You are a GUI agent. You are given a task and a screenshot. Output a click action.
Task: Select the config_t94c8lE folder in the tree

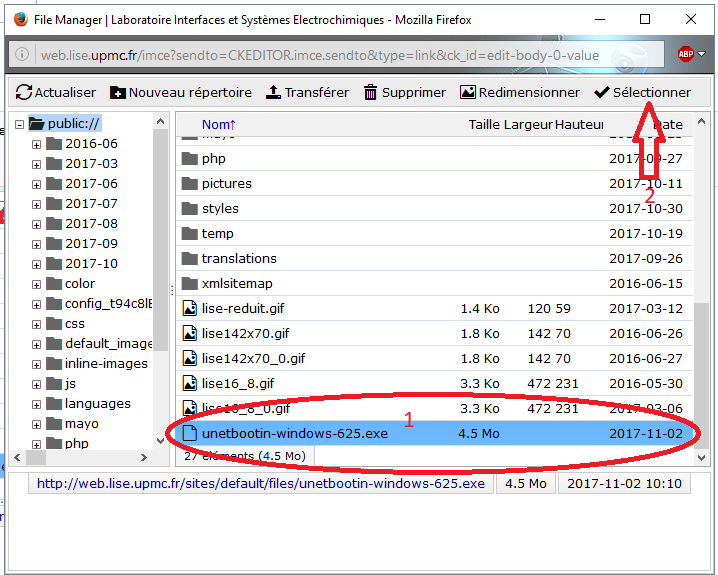[x=109, y=304]
